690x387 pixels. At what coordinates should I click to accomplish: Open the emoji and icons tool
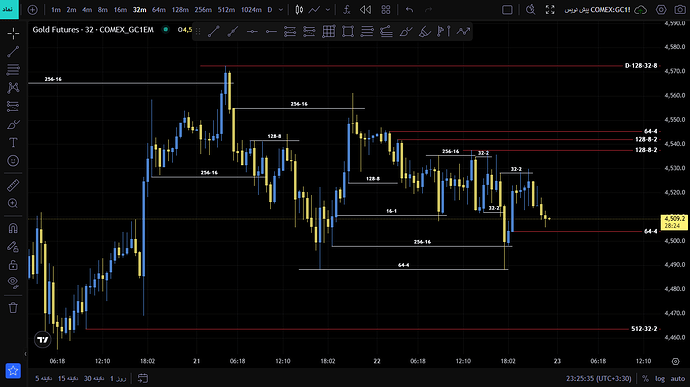13,161
